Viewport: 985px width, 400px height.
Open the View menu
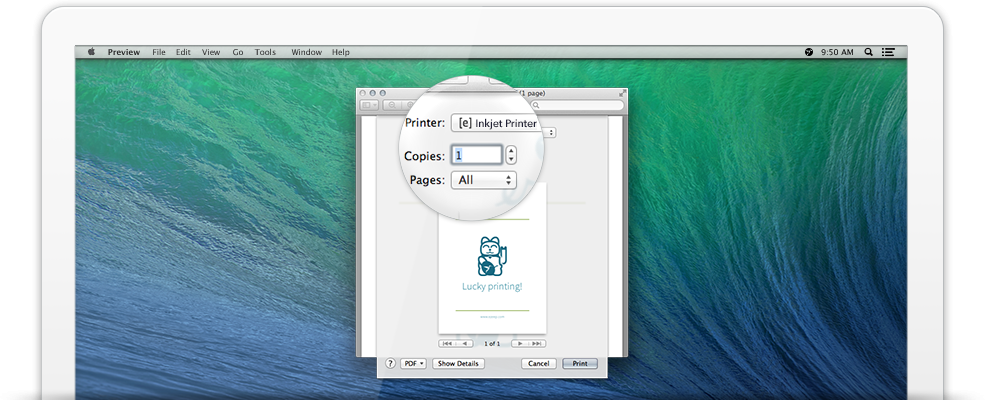pos(211,52)
